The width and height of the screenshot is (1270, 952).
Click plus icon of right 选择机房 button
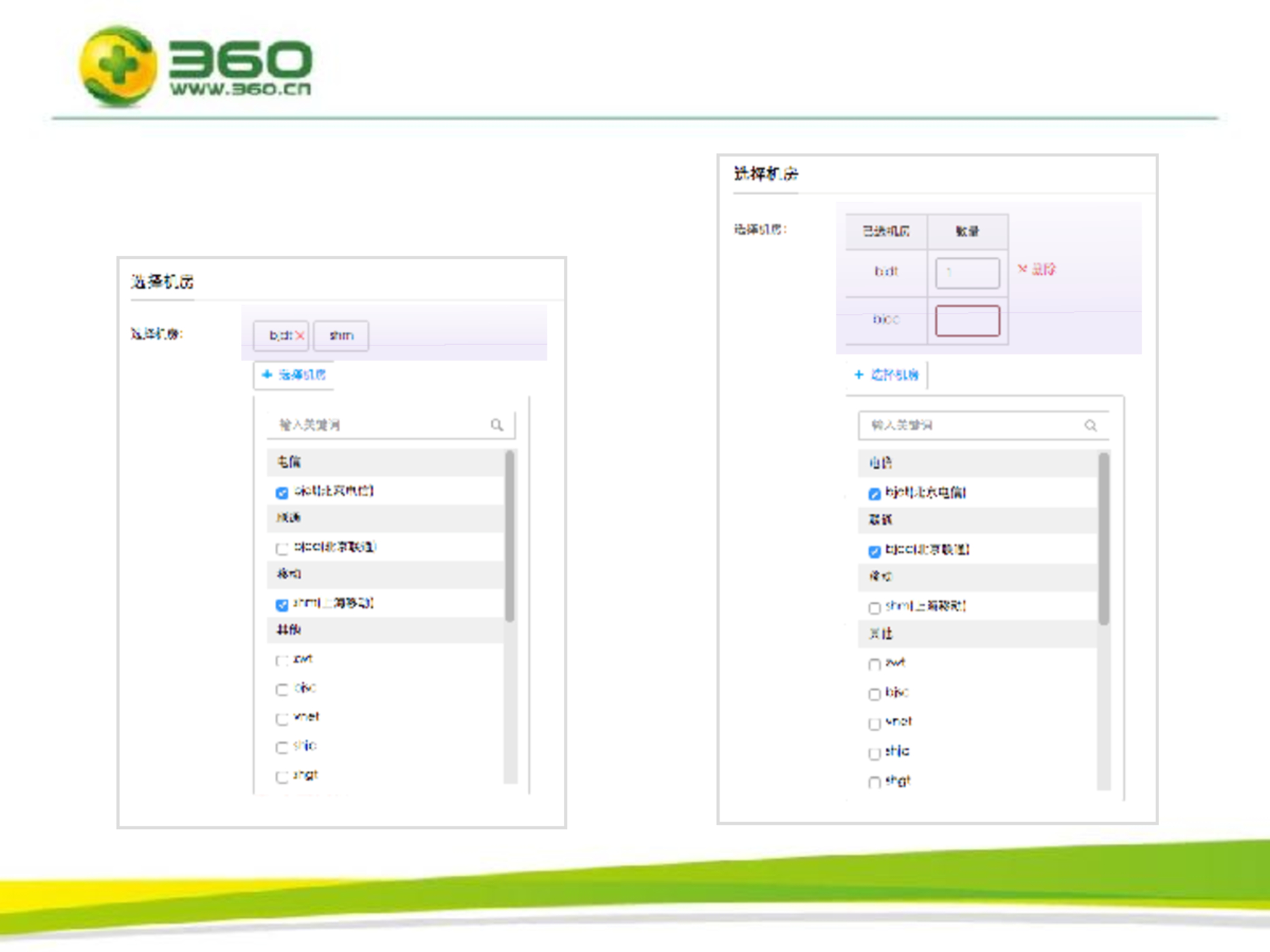tap(858, 375)
